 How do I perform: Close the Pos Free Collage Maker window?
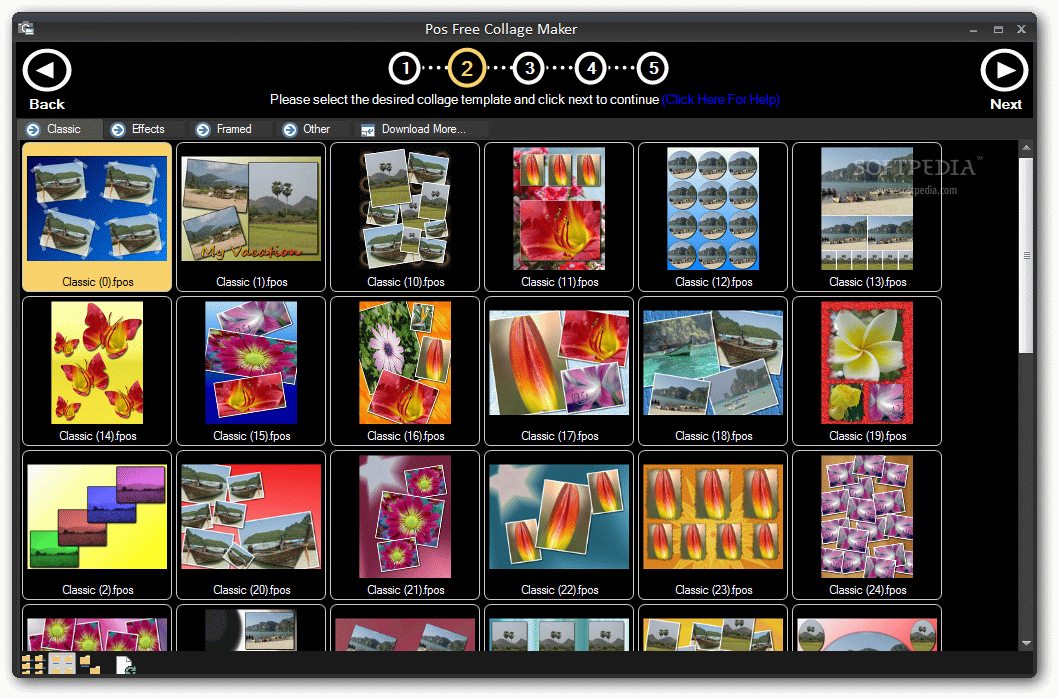[x=1022, y=29]
